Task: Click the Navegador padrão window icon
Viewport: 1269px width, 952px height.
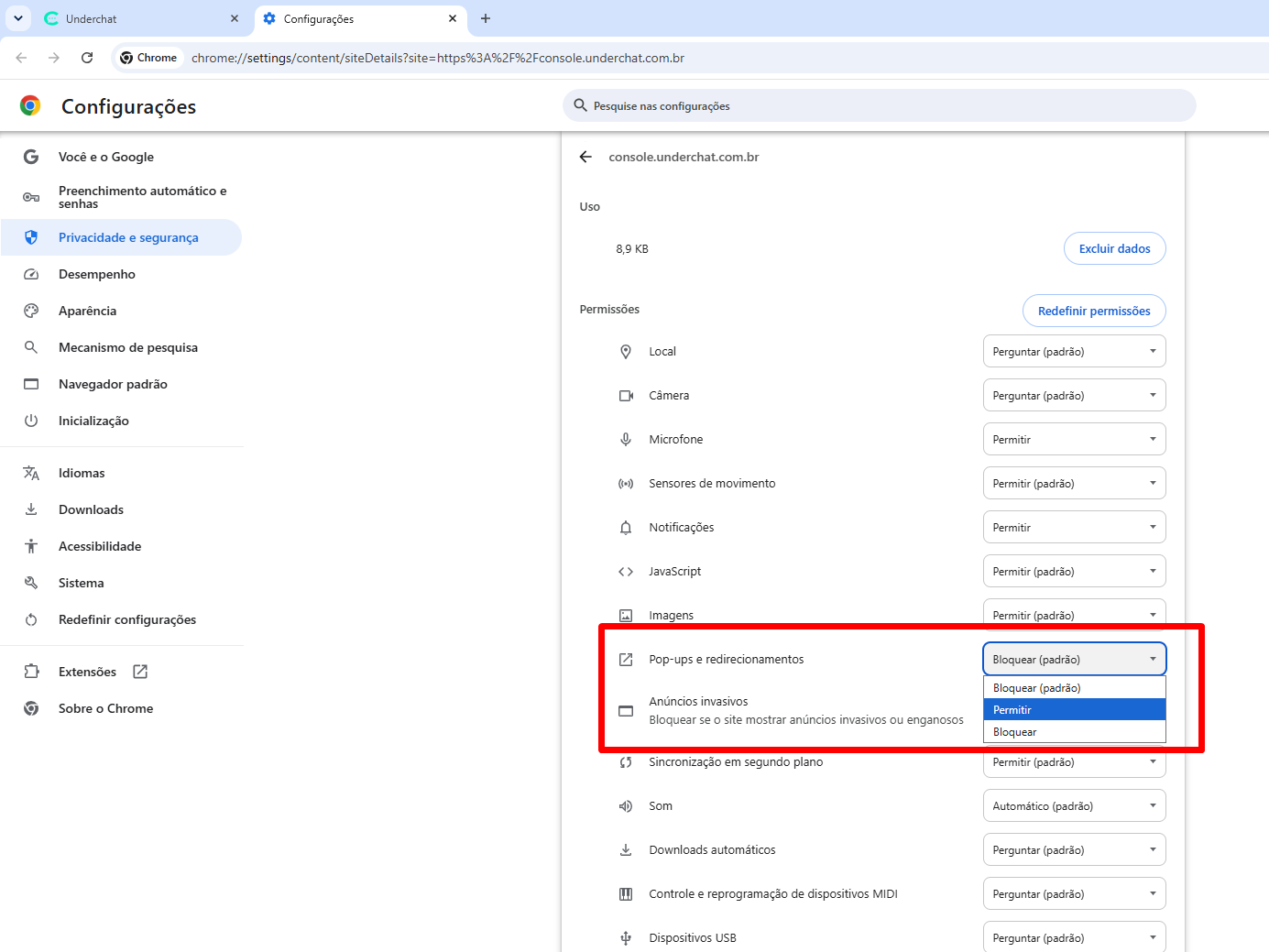Action: coord(31,384)
